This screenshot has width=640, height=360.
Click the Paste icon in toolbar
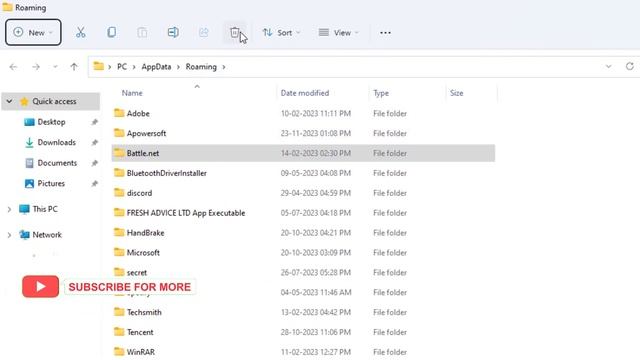(x=142, y=32)
